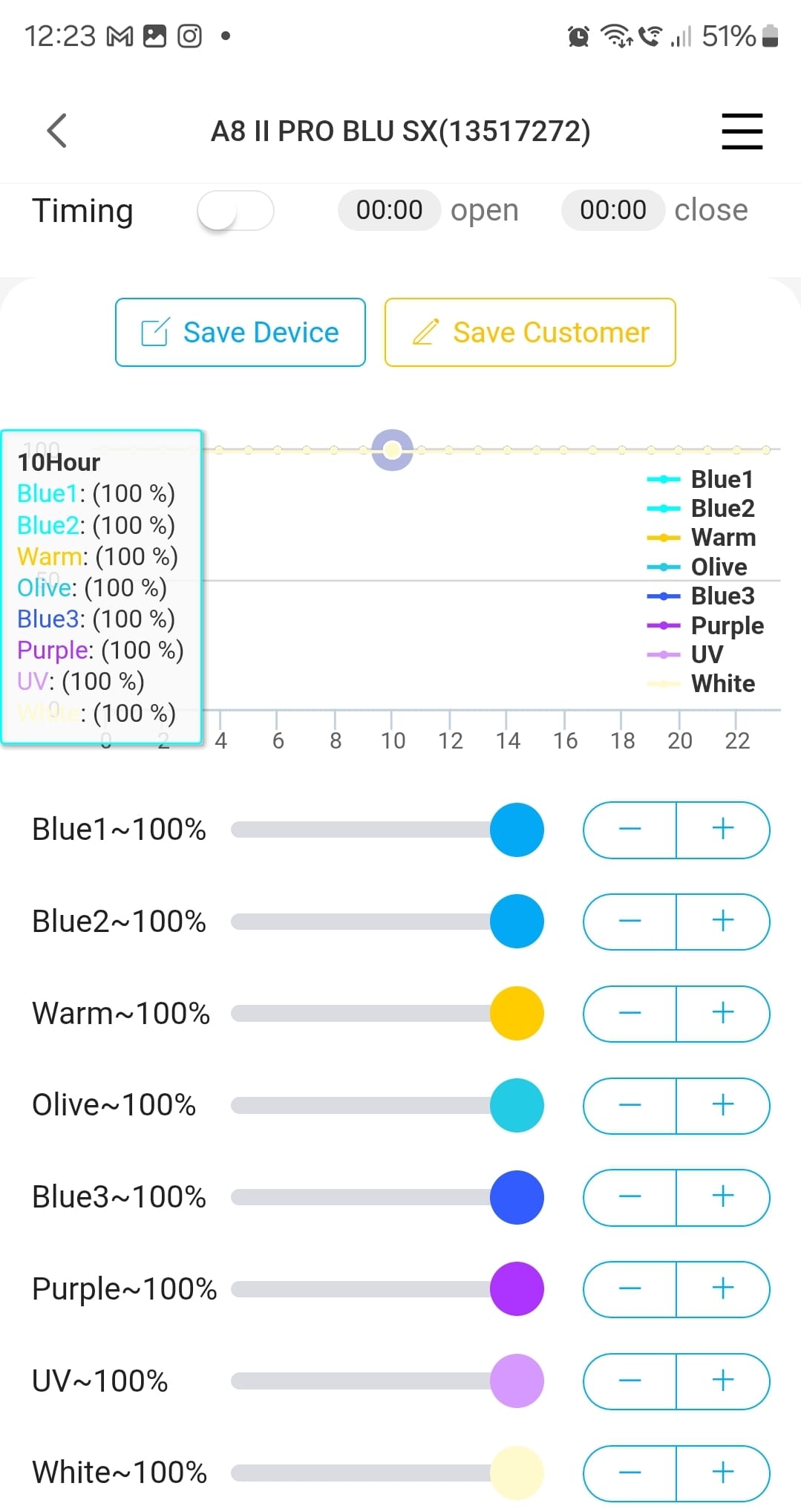Tap the plus icon for Purple

click(723, 1289)
